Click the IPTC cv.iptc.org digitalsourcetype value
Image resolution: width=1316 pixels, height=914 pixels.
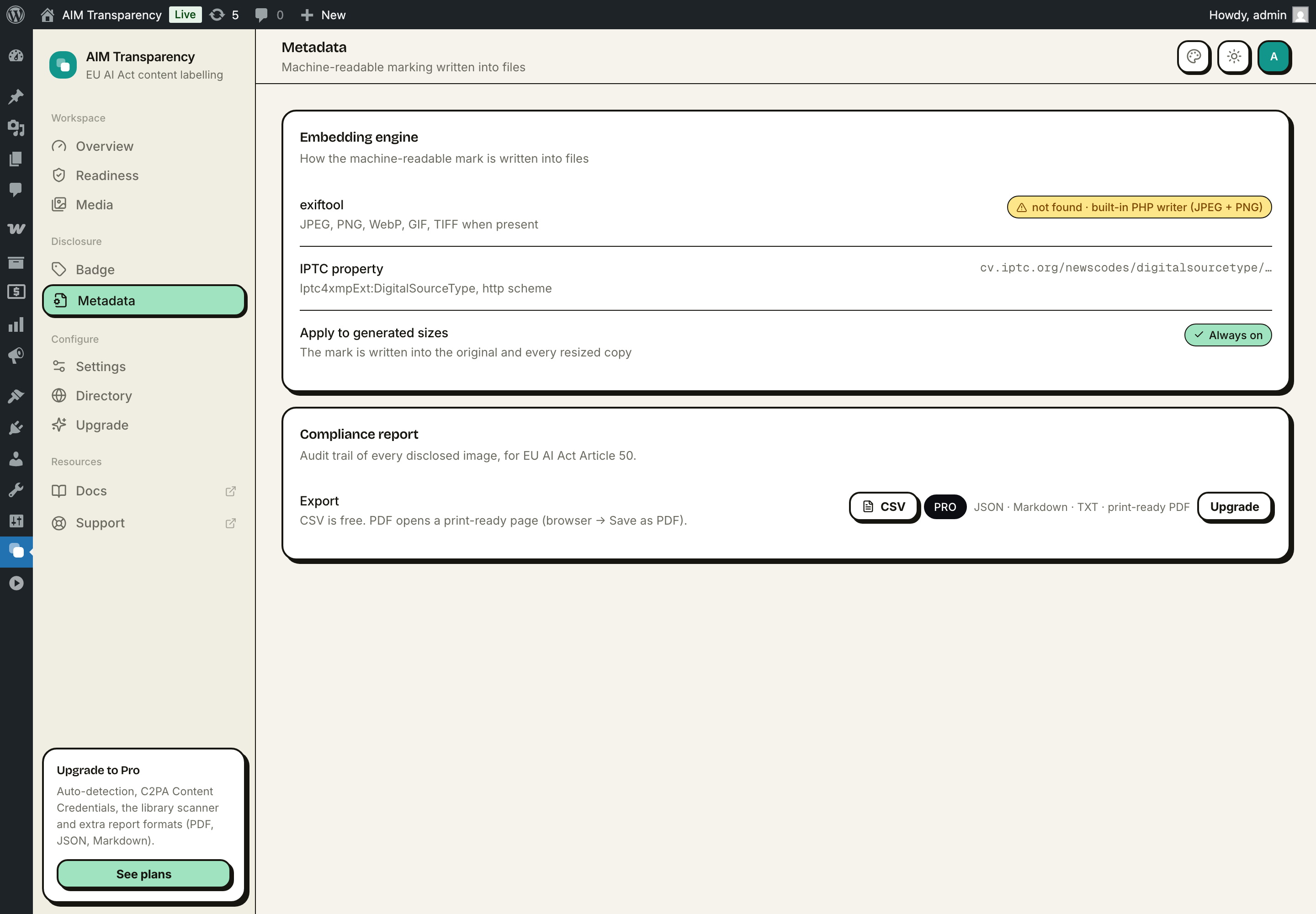pos(1125,267)
